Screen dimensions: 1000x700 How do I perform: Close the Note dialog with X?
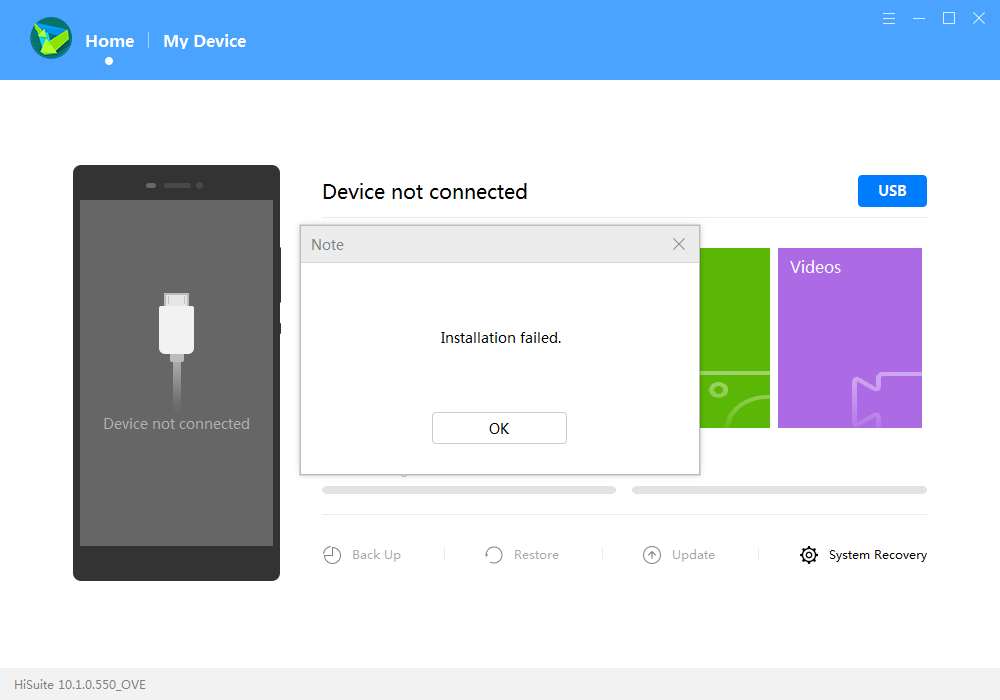pyautogui.click(x=679, y=244)
